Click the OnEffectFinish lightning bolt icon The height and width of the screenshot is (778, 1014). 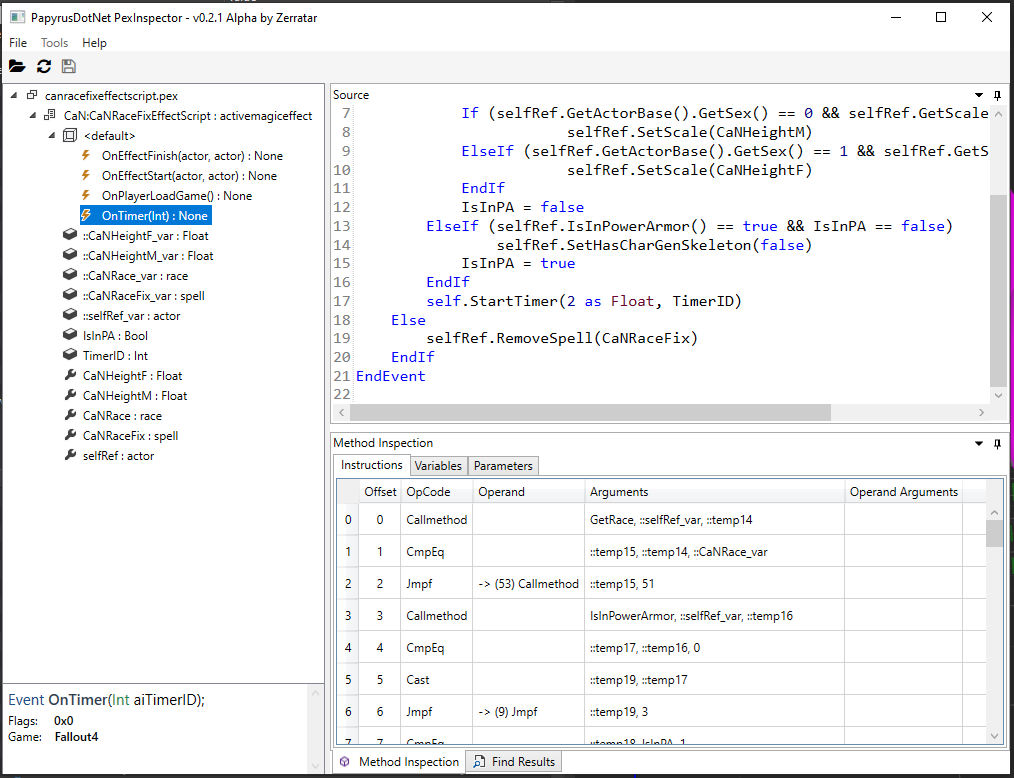point(85,156)
